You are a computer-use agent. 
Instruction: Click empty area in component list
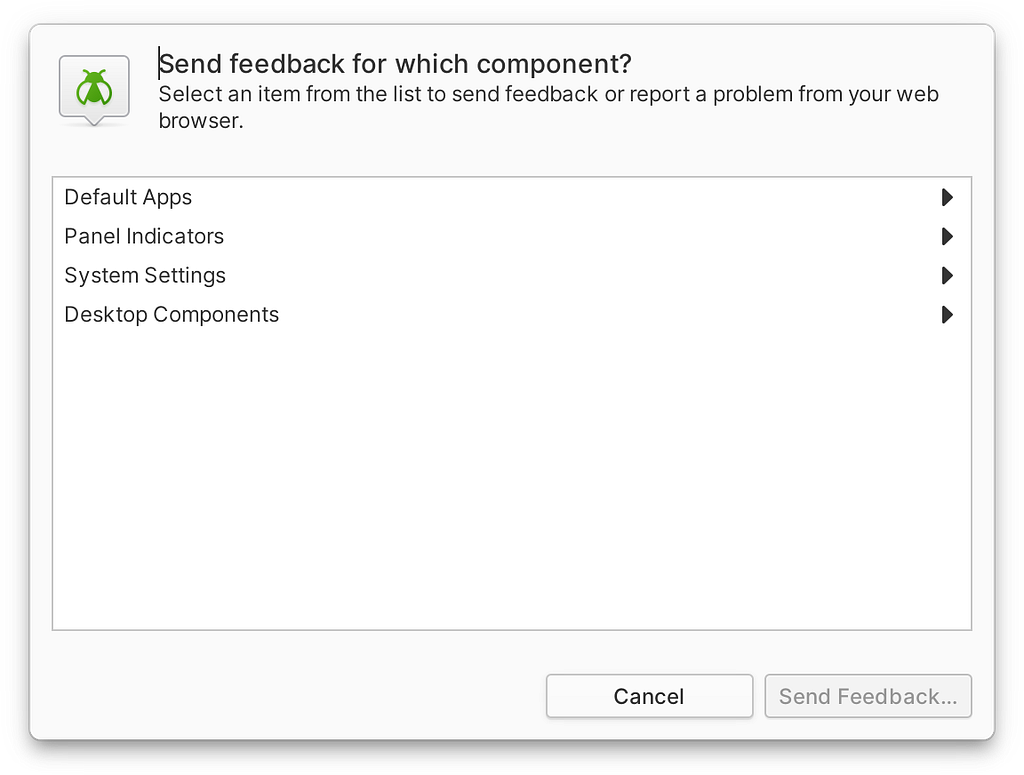click(511, 482)
